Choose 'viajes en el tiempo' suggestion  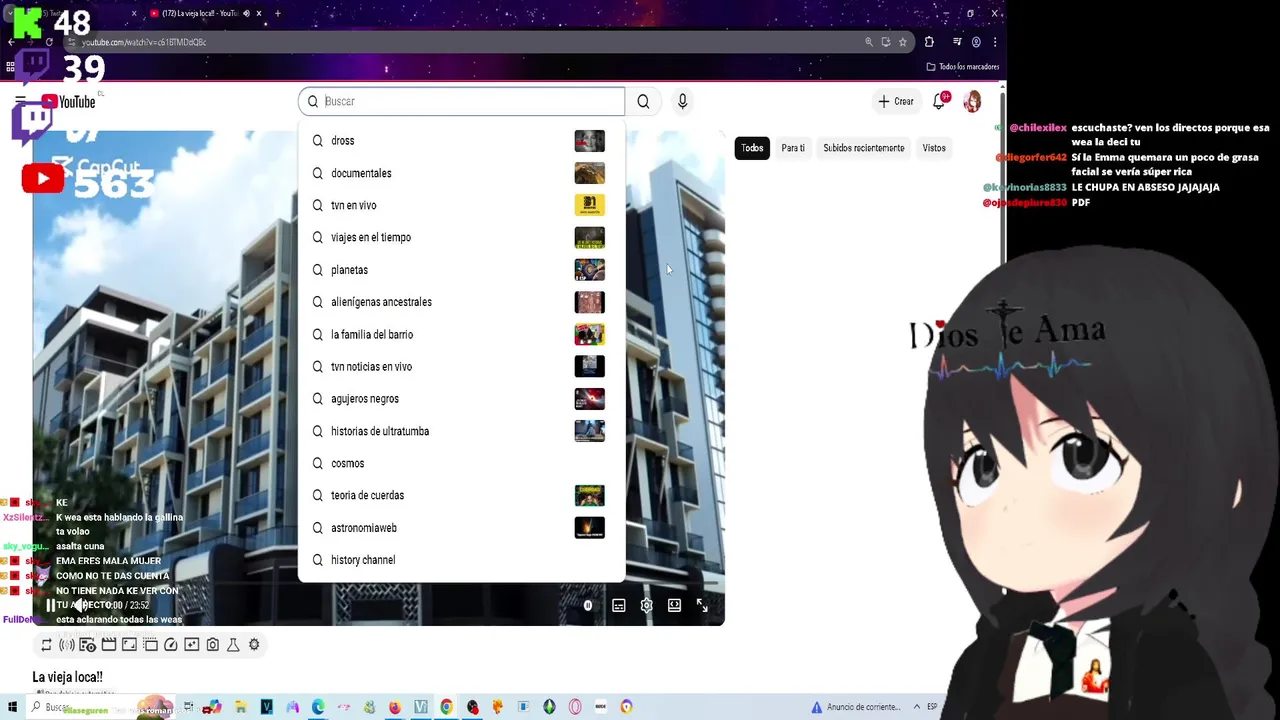(x=461, y=237)
